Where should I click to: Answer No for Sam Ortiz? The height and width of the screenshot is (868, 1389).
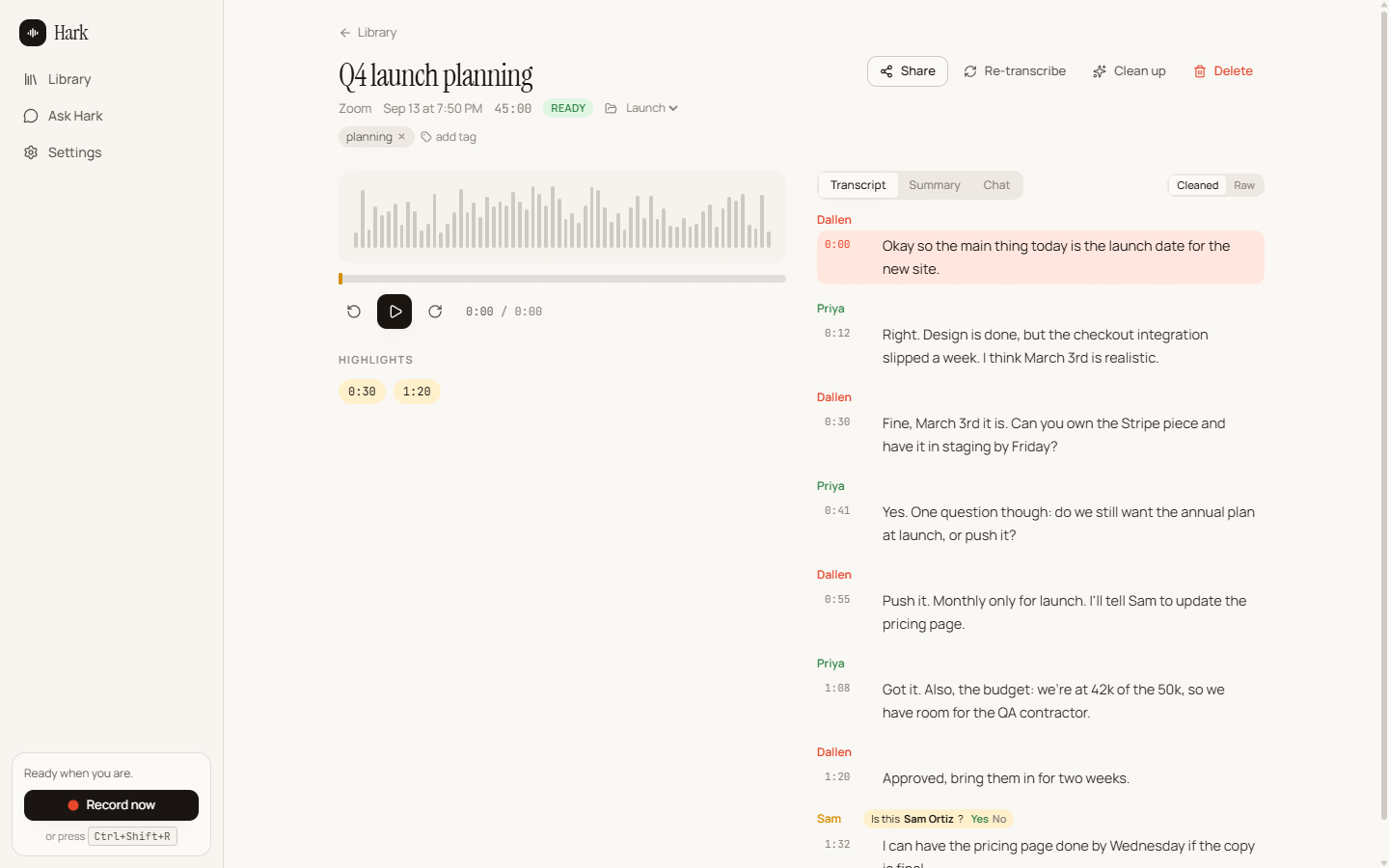999,819
